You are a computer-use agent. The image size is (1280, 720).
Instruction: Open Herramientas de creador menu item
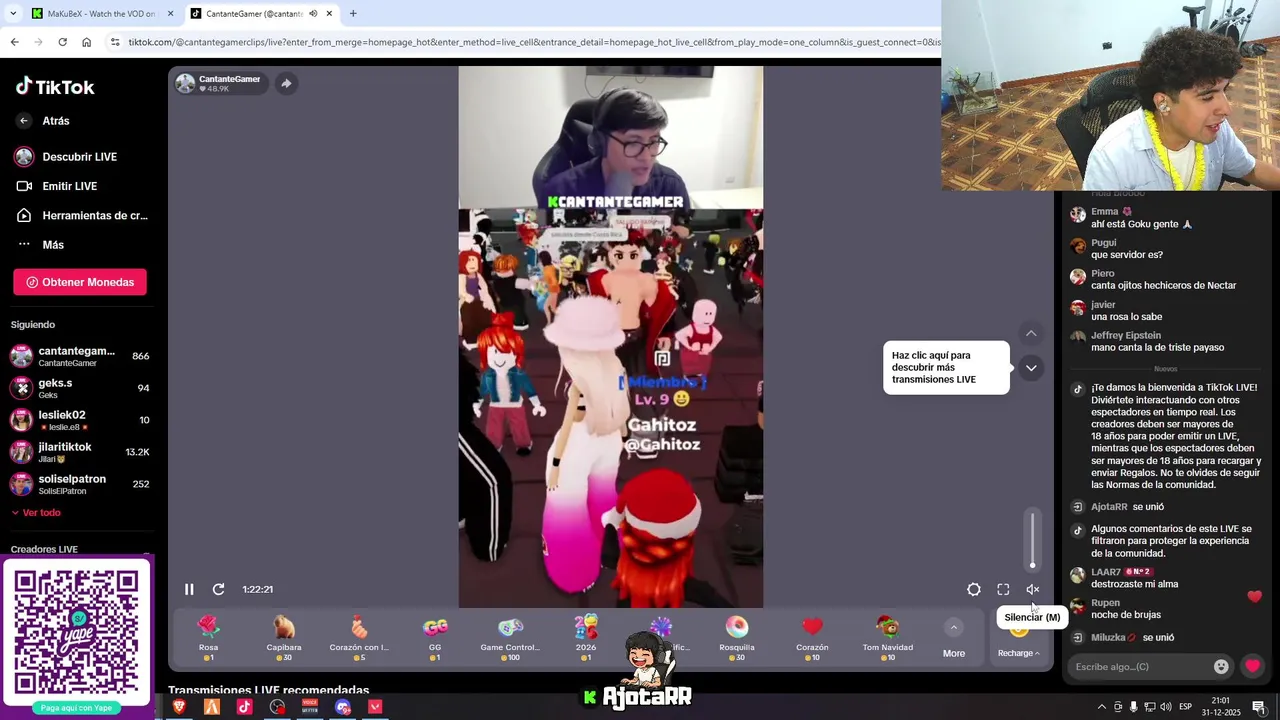81,215
